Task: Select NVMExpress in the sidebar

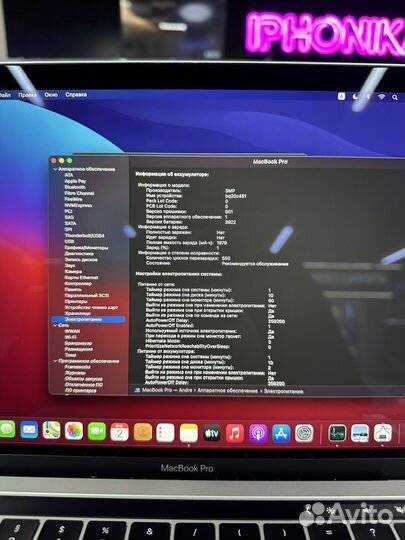Action: pyautogui.click(x=78, y=205)
